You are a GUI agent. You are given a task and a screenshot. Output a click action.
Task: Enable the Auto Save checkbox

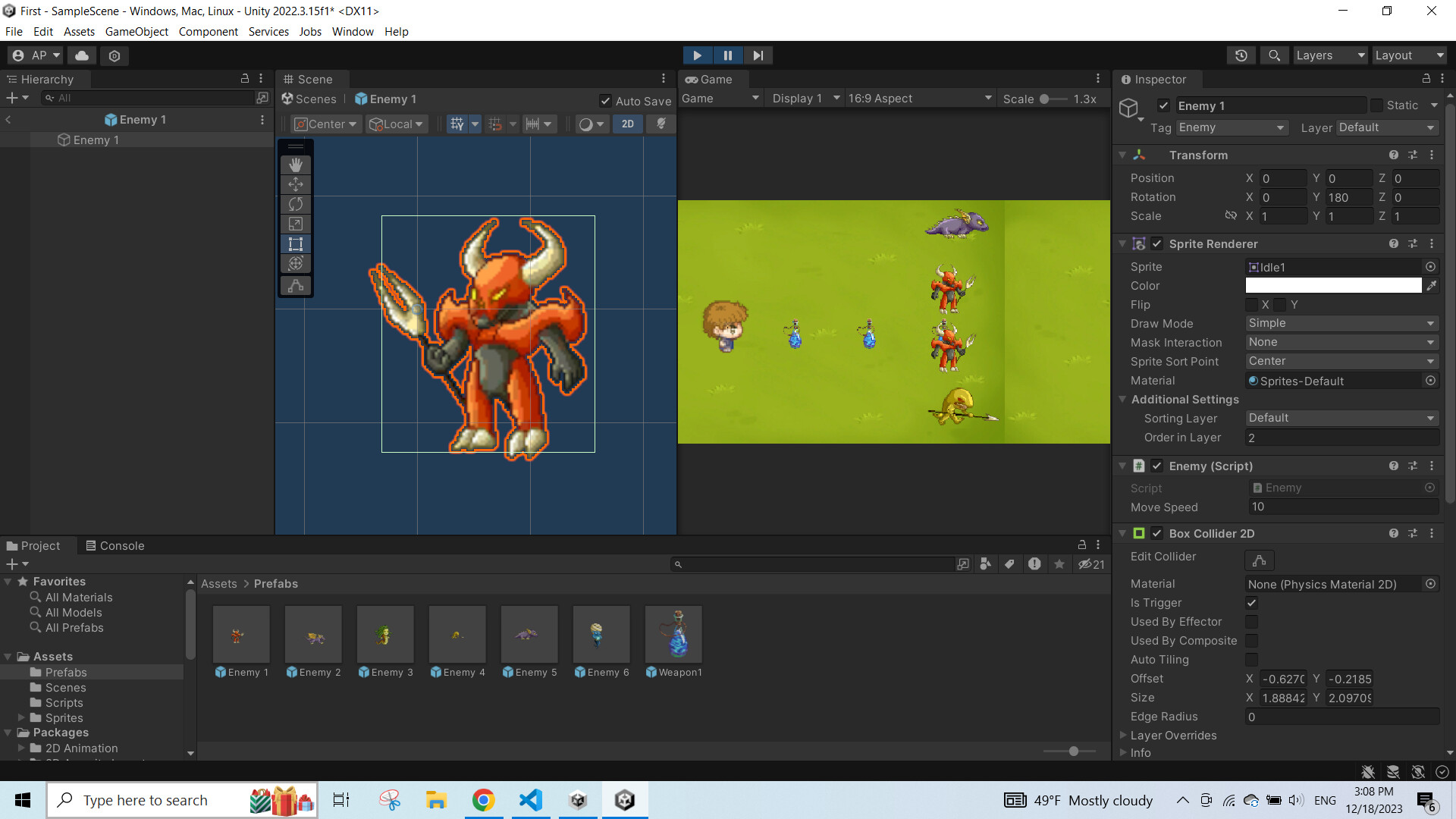coord(605,100)
